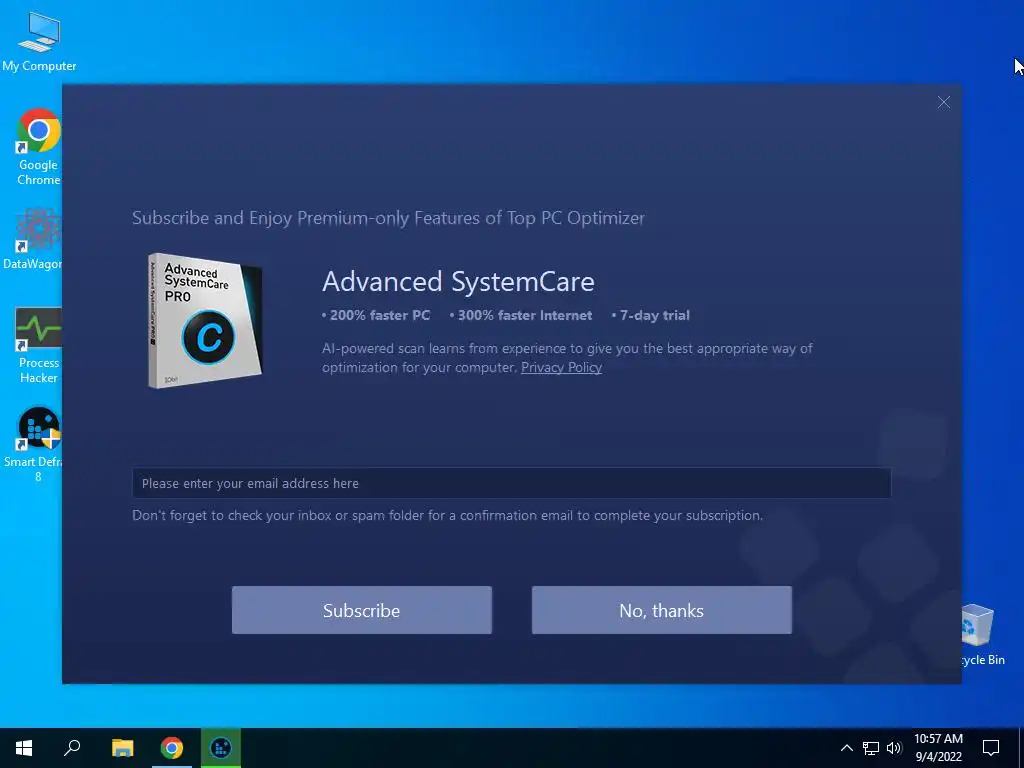Show hidden system tray icons
The height and width of the screenshot is (768, 1024).
click(x=846, y=748)
